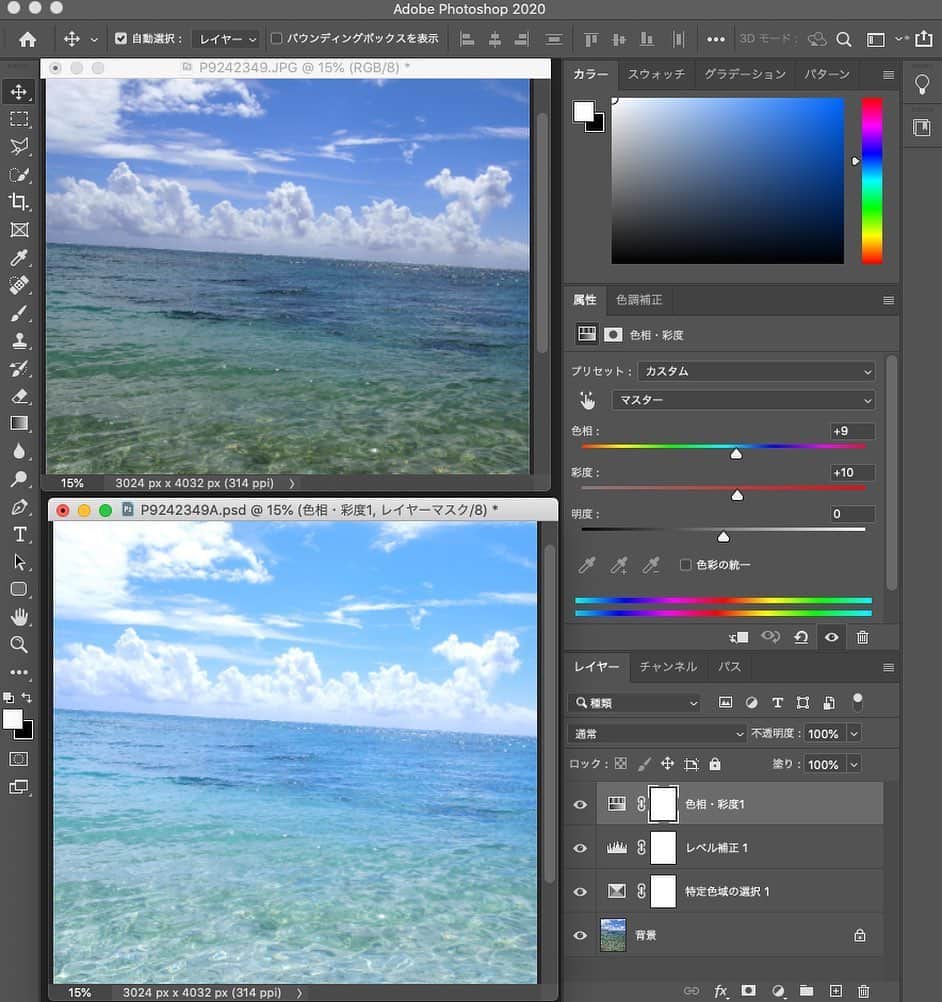This screenshot has width=942, height=1002.
Task: Hide the レベル補正 1 layer
Action: click(580, 848)
